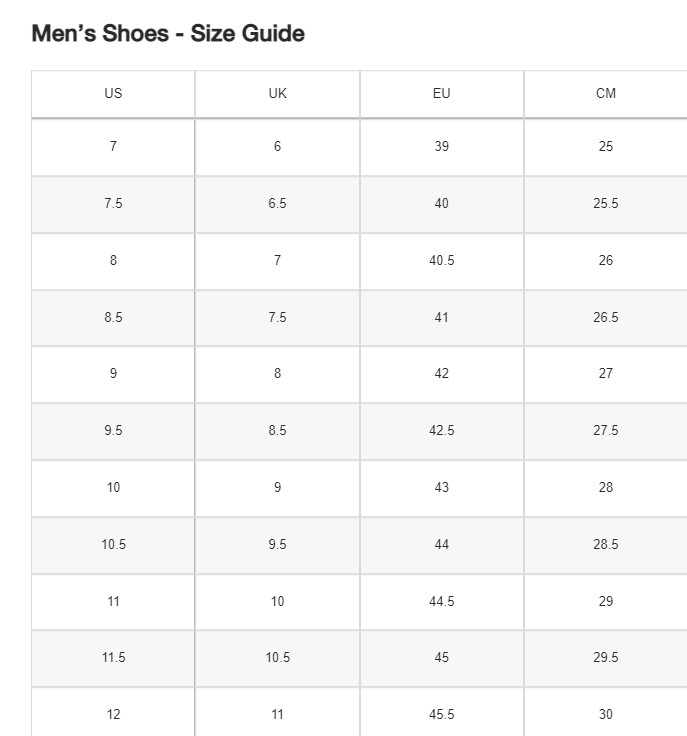
Task: Click CM value 27.5 cell
Action: pos(605,430)
